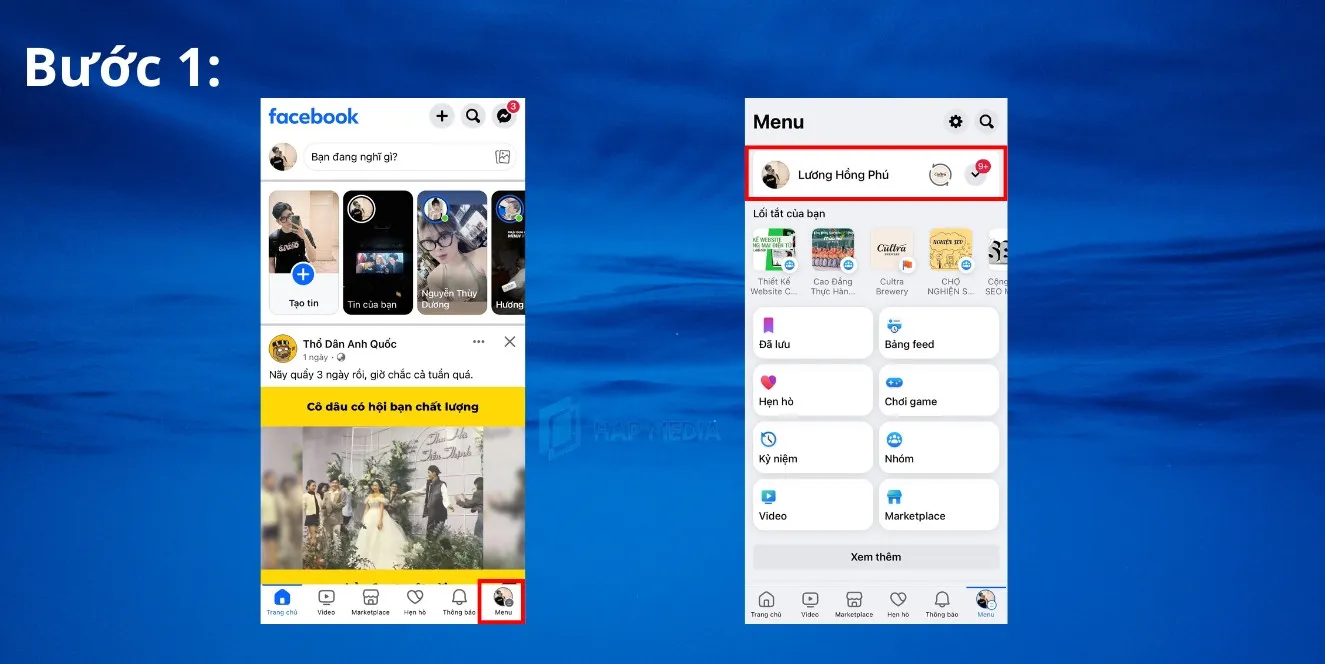Open the Kỷ niệm memories shortcut
Viewport: 1325px width, 664px height.
tap(812, 447)
